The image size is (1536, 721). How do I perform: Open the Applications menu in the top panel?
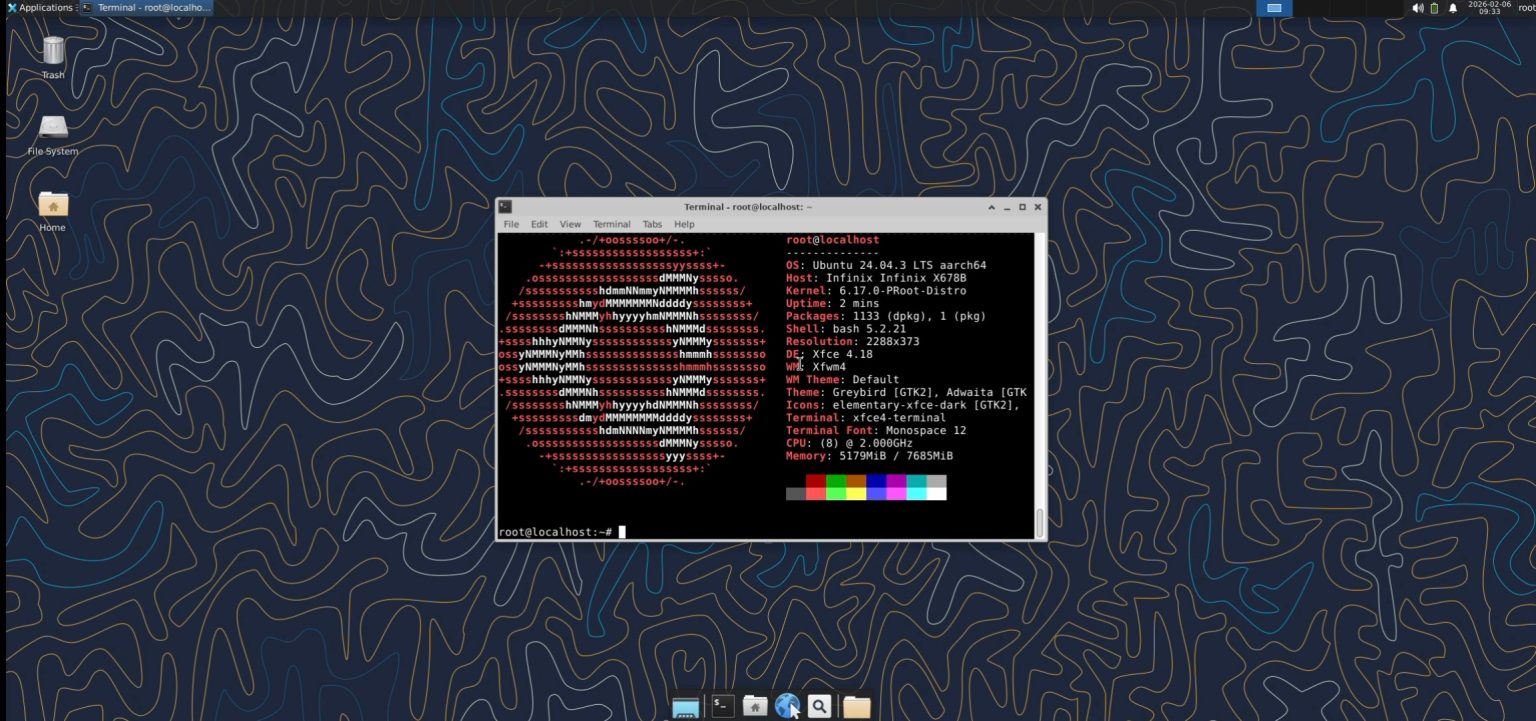[x=40, y=8]
